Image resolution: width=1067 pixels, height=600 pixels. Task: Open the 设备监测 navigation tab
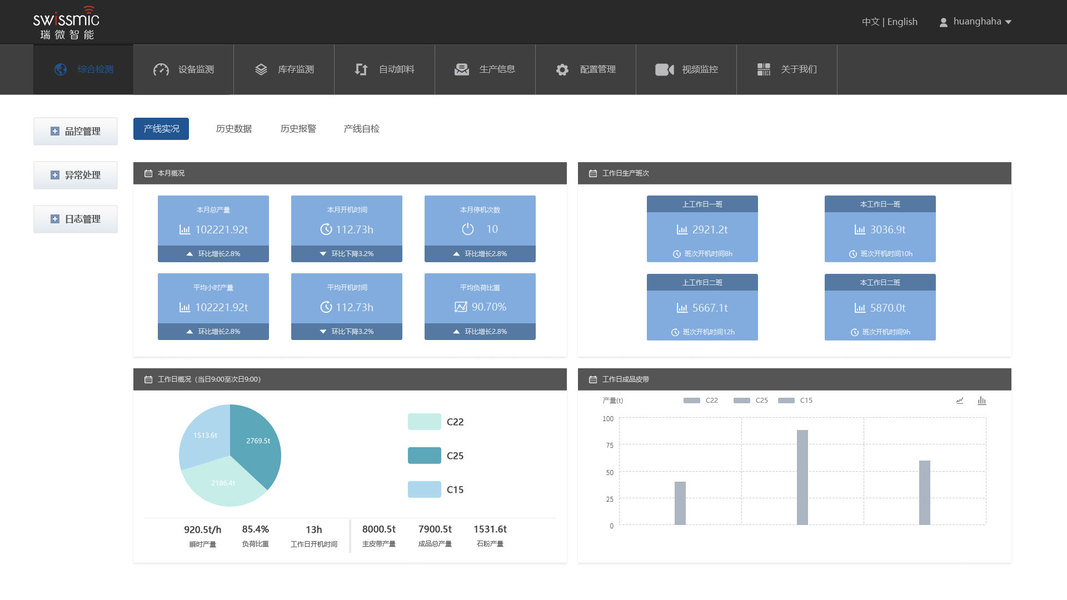(184, 69)
